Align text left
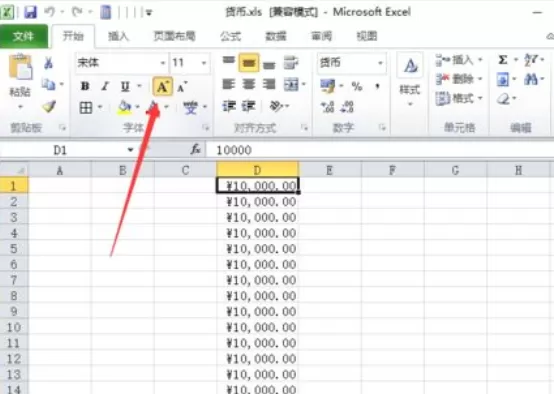This screenshot has height=394, width=554. 229,85
